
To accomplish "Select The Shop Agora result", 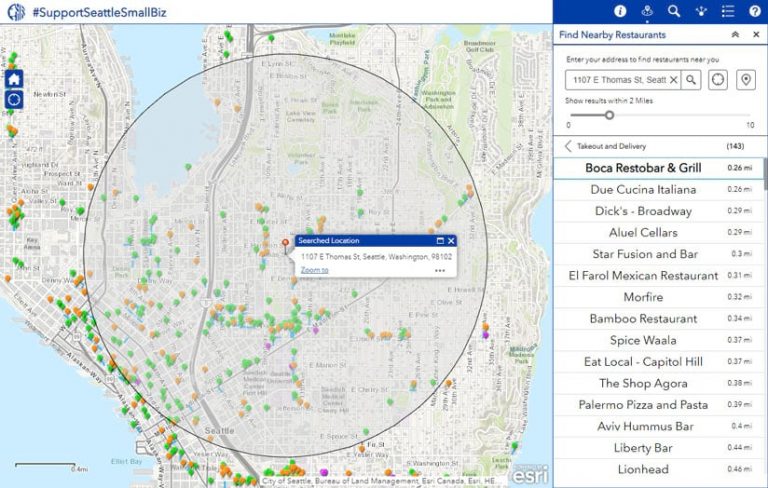I will tap(658, 384).
